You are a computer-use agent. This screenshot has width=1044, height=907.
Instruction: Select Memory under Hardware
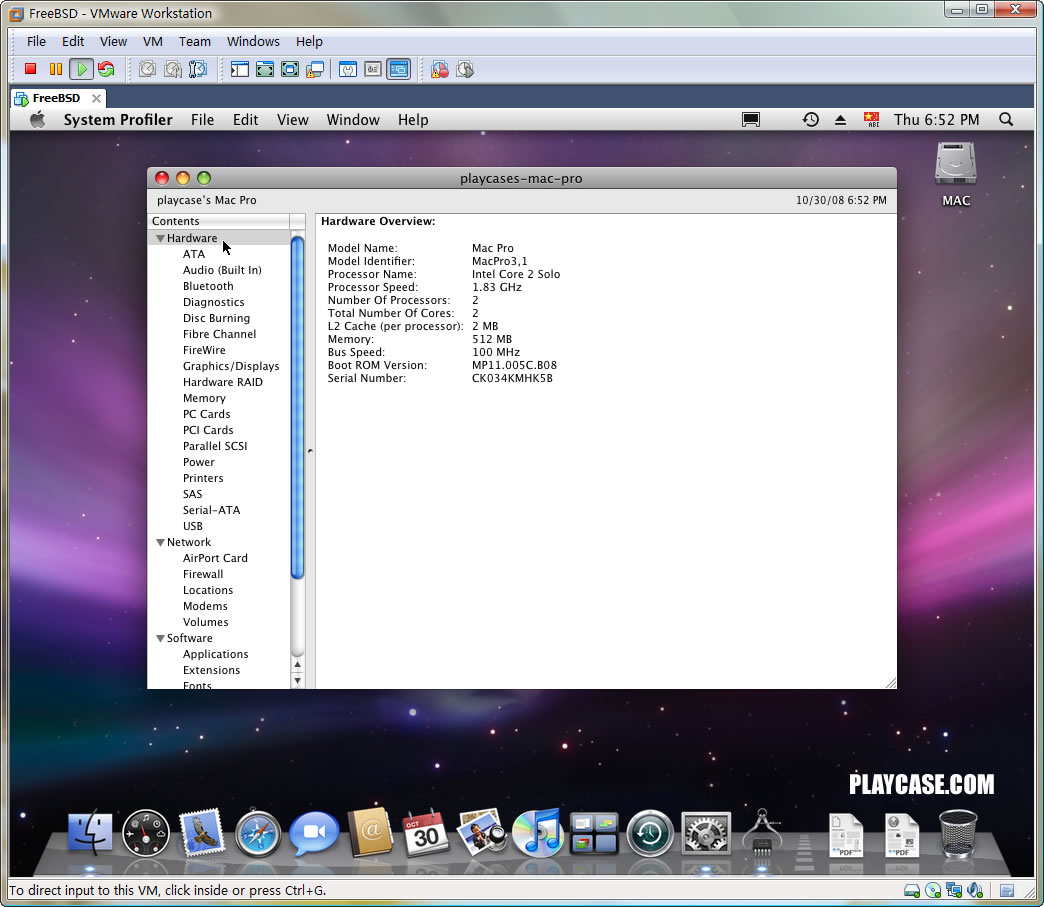click(204, 398)
